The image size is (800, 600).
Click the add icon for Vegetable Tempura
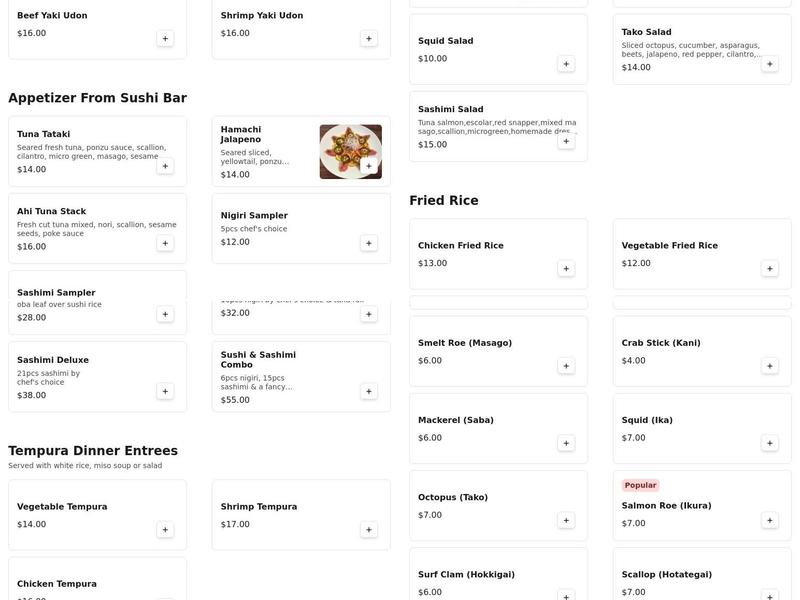click(x=164, y=528)
